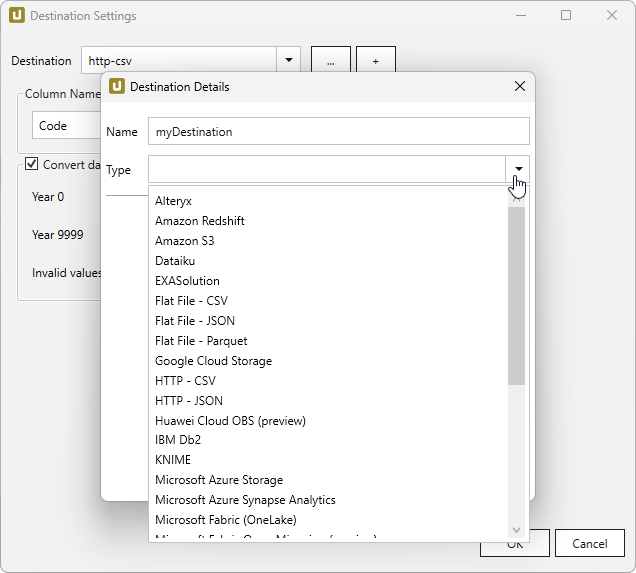Close the Destination Settings window
Viewport: 636px width, 573px height.
612,15
